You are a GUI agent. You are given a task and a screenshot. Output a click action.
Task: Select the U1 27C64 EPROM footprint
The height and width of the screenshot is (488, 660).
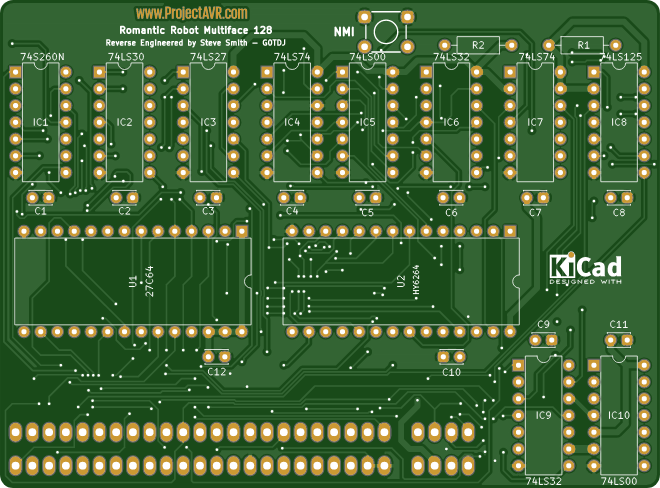coord(132,282)
